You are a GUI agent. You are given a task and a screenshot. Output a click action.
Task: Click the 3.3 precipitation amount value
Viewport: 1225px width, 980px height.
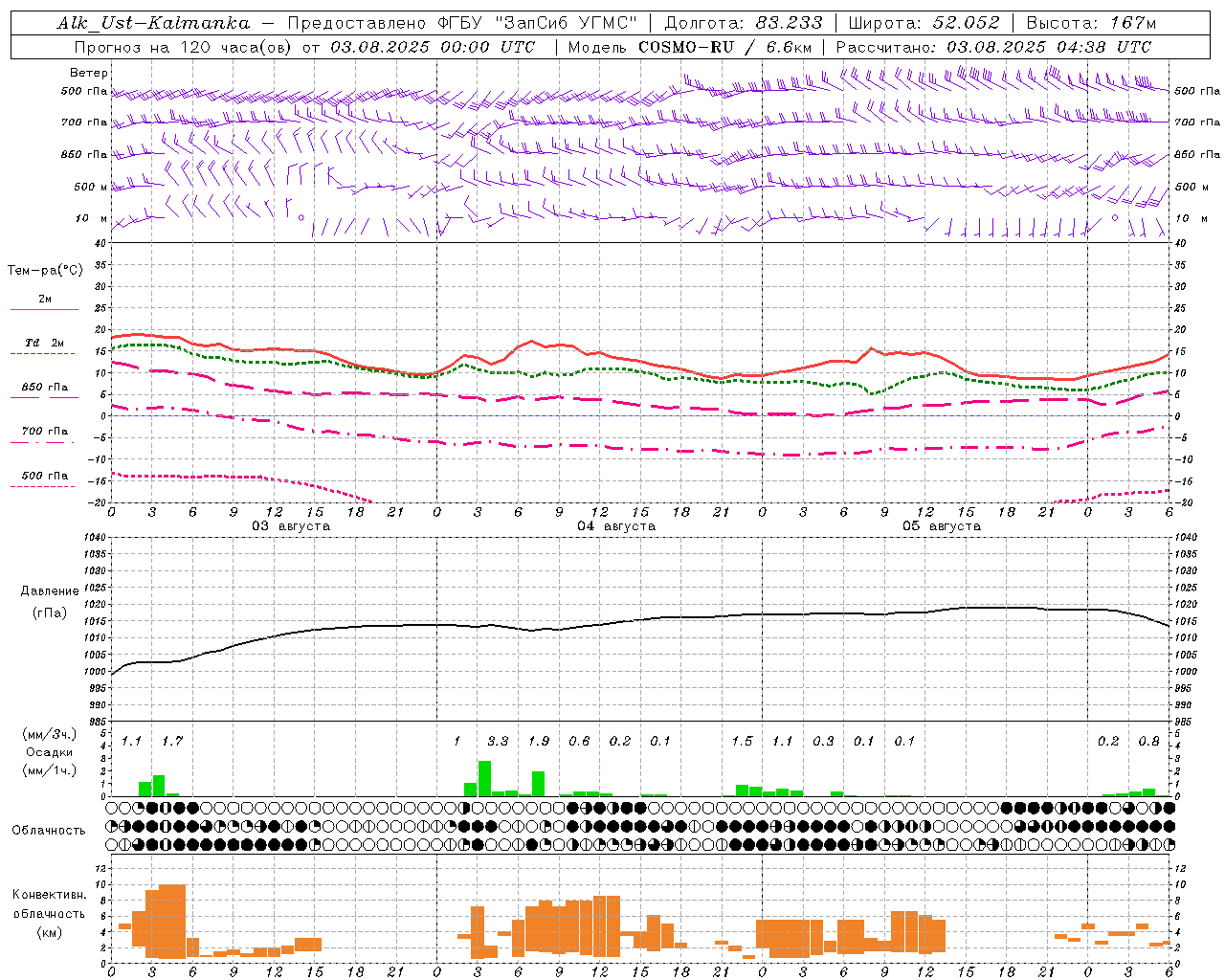tap(498, 742)
